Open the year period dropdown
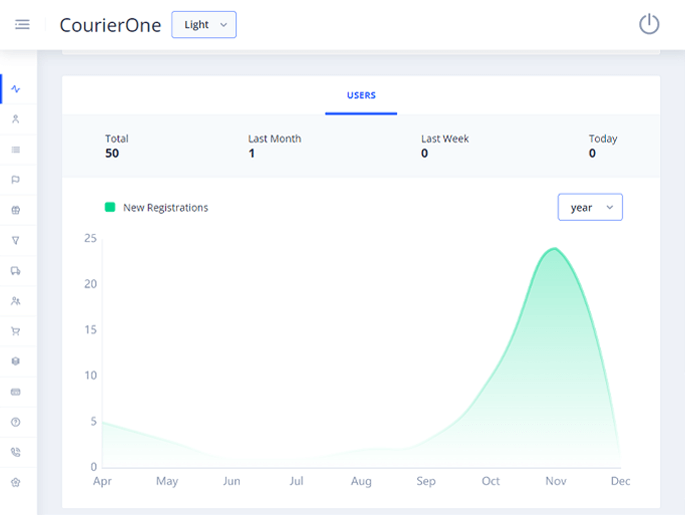 point(590,207)
